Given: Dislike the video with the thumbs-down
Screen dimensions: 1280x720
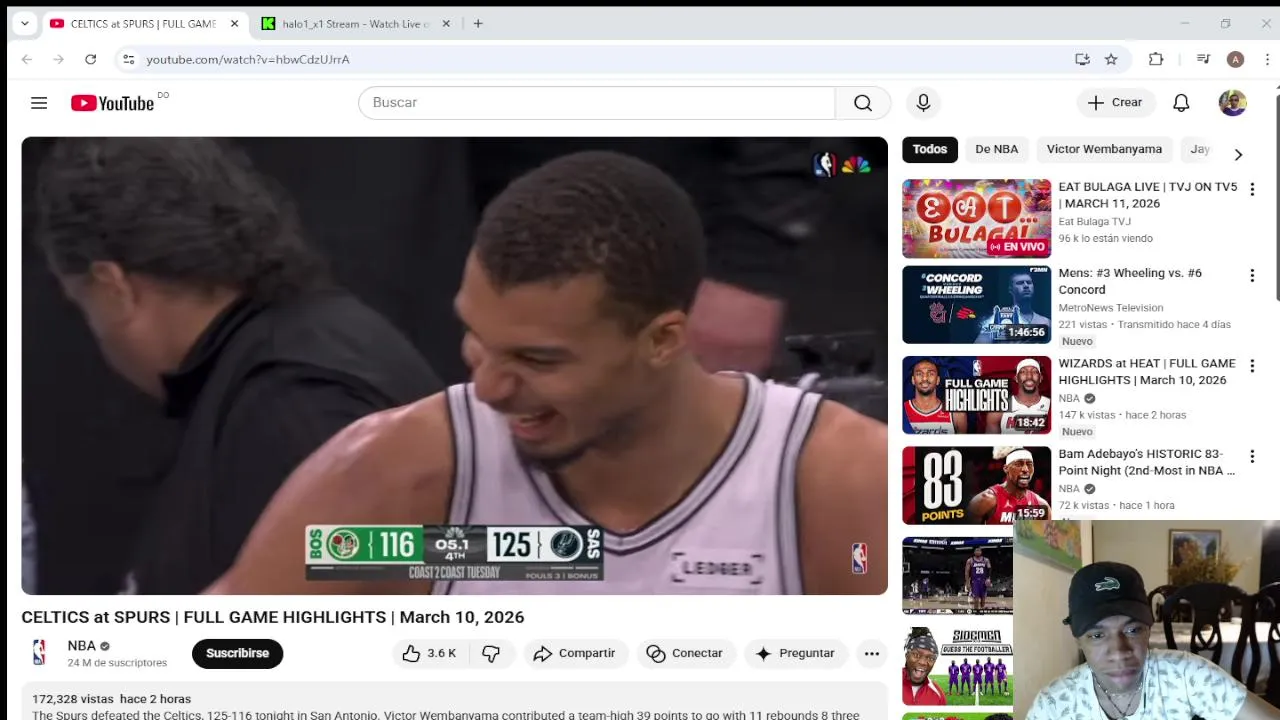Looking at the screenshot, I should click(x=491, y=653).
